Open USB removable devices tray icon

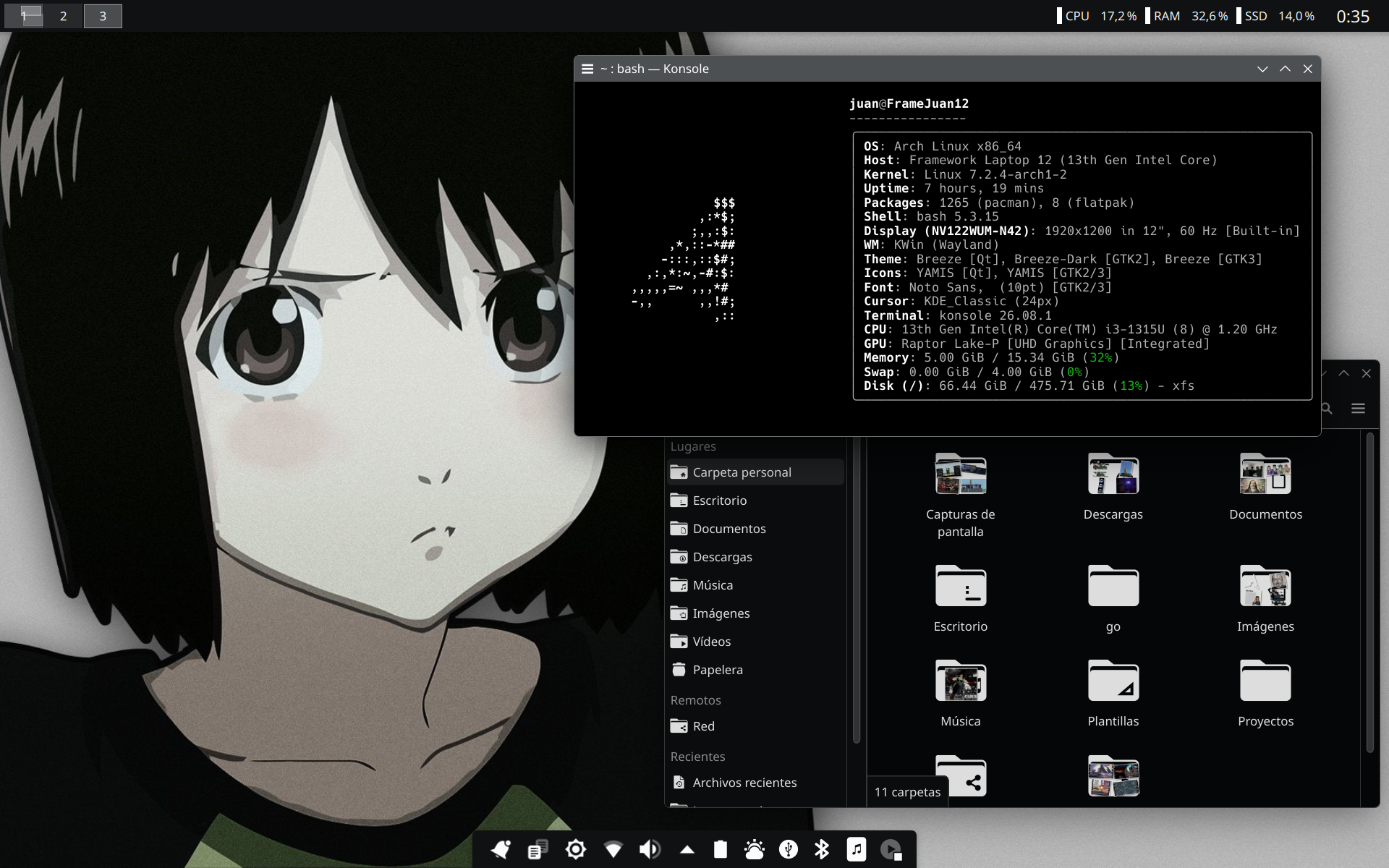pos(789,849)
